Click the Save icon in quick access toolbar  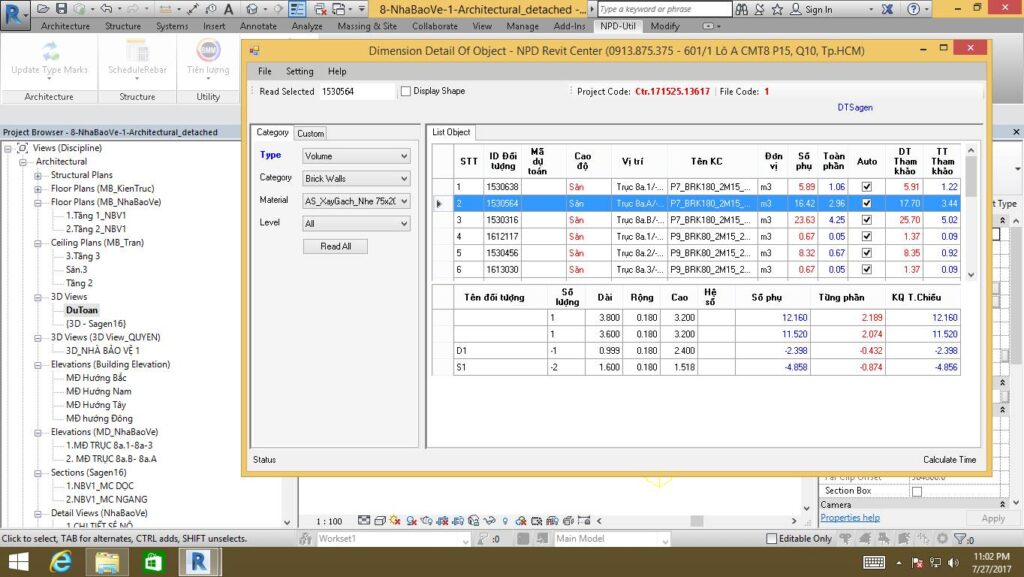tap(62, 9)
